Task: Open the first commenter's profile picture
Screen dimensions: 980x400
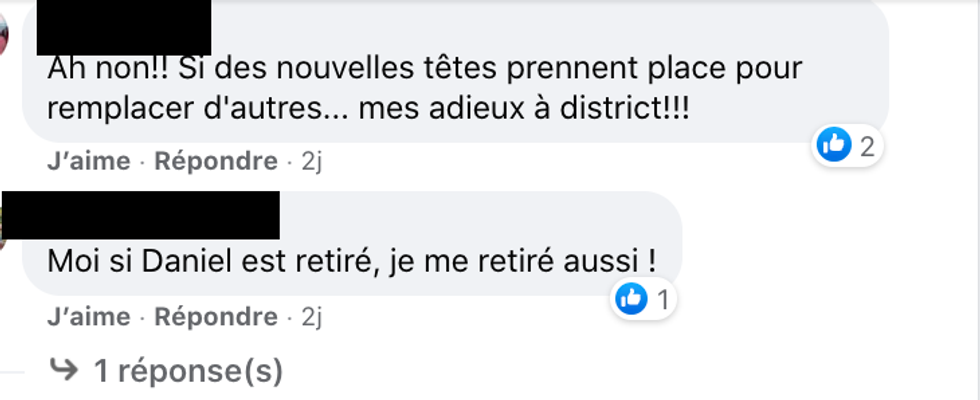Action: tap(5, 40)
